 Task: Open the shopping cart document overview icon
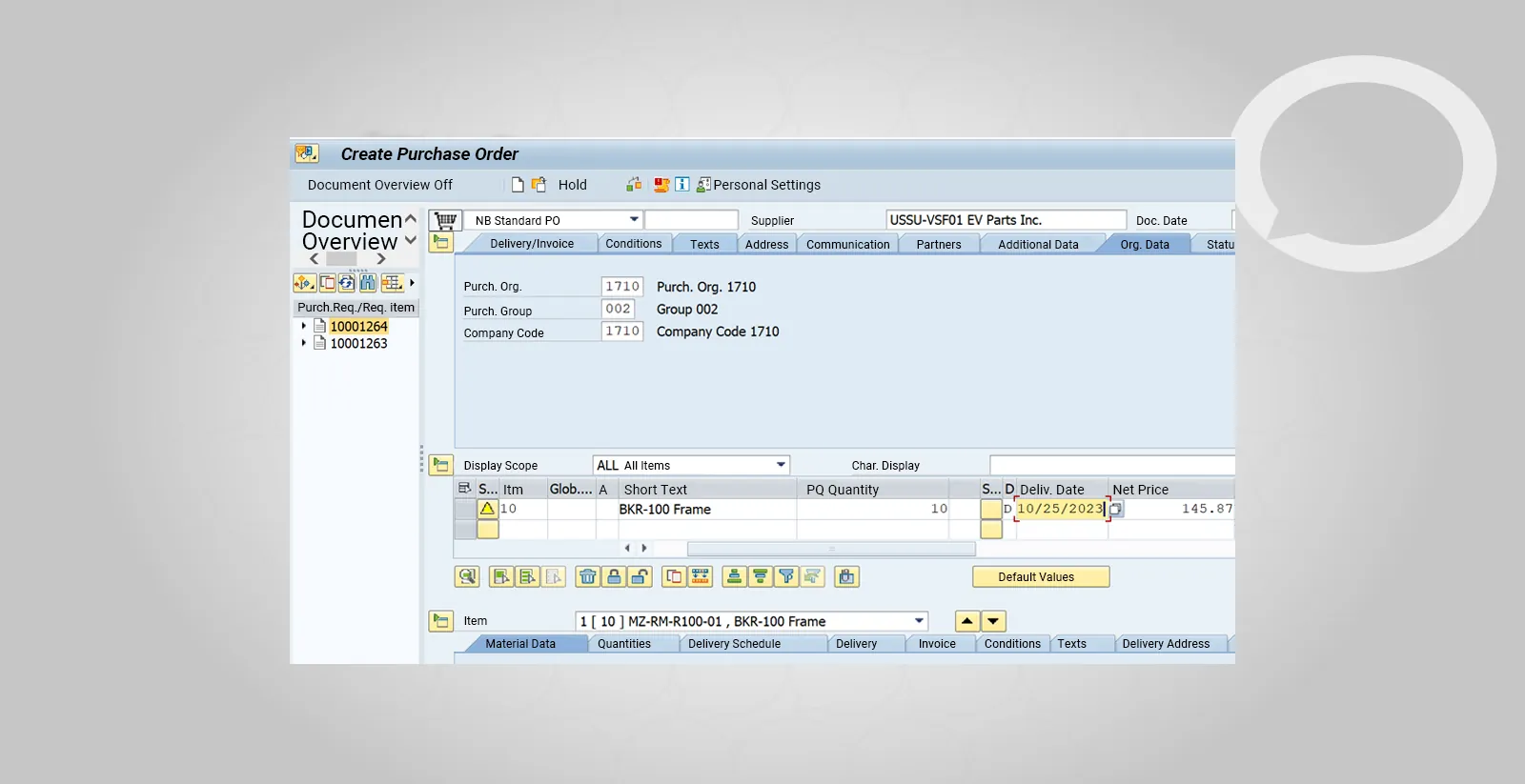coord(445,220)
